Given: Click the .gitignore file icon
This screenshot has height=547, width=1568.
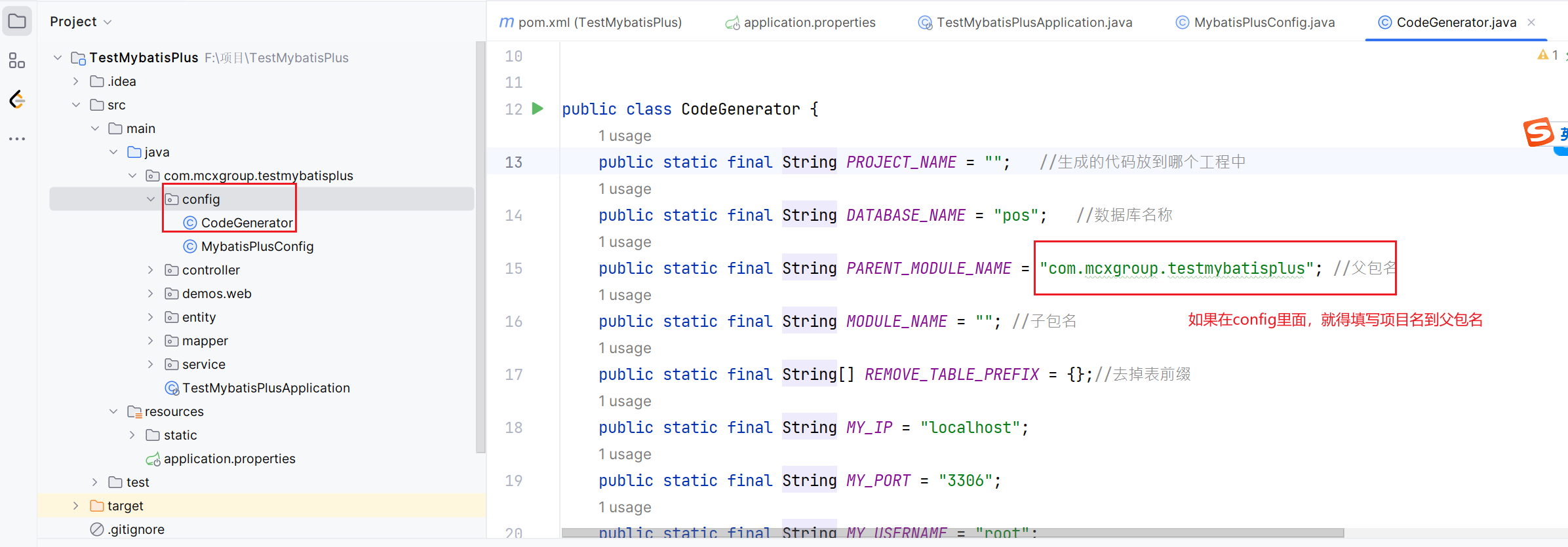Looking at the screenshot, I should point(97,529).
